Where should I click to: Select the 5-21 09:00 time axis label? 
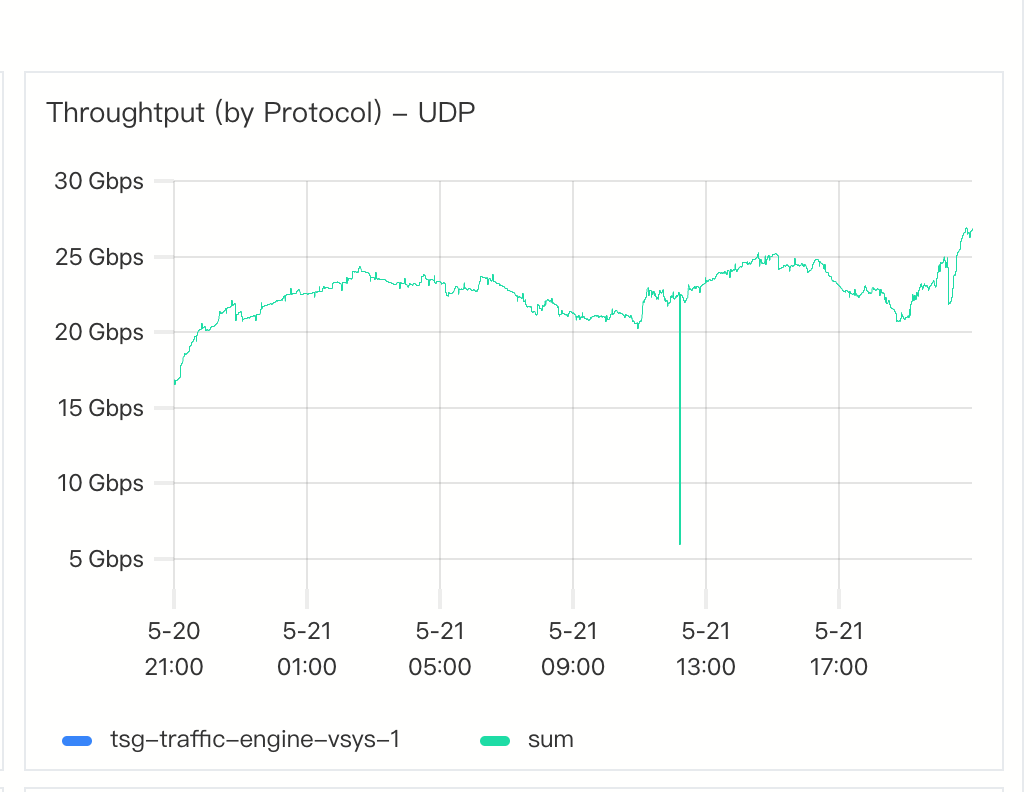(x=573, y=649)
